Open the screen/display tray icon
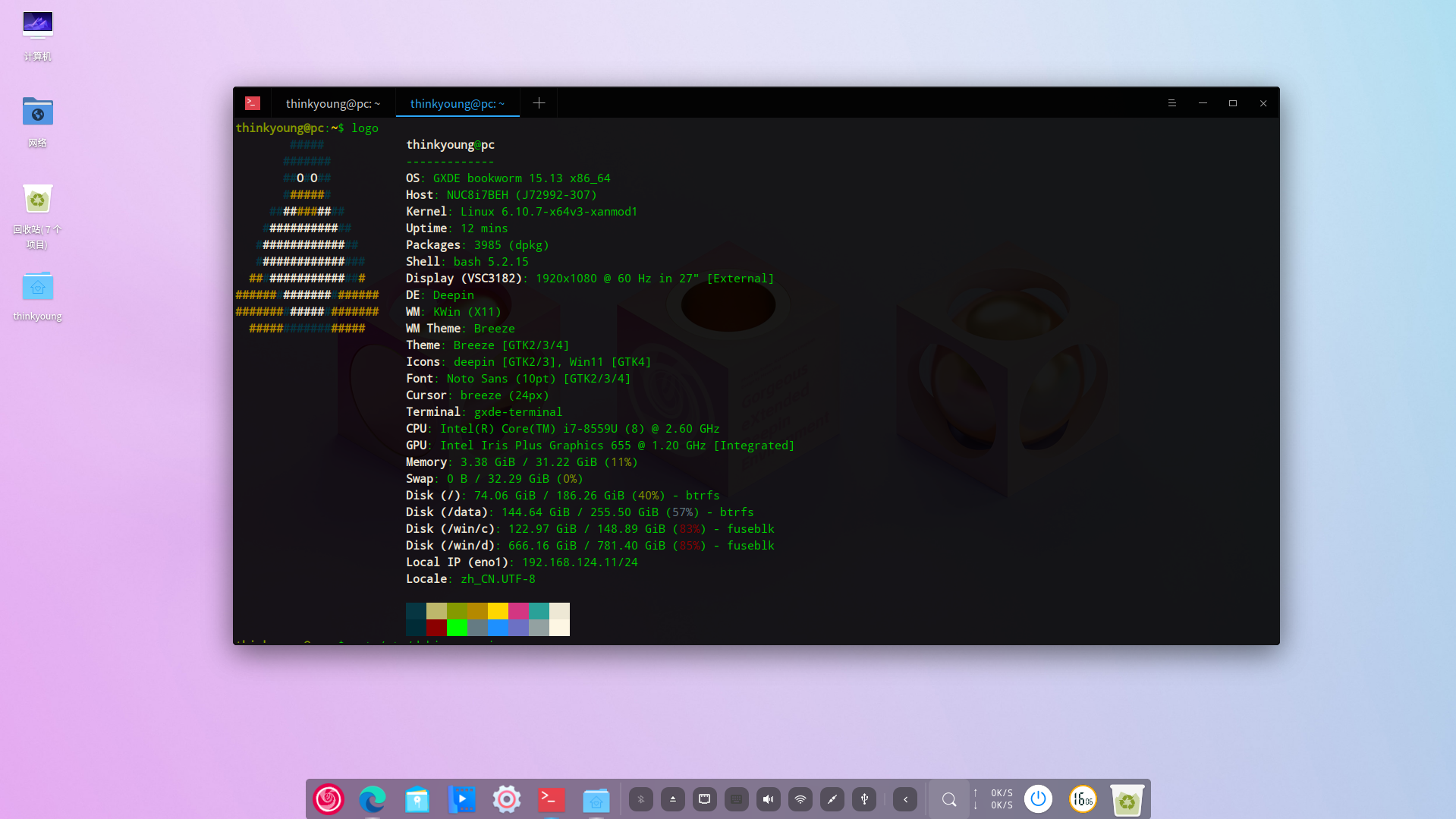This screenshot has width=1456, height=819. click(x=705, y=799)
